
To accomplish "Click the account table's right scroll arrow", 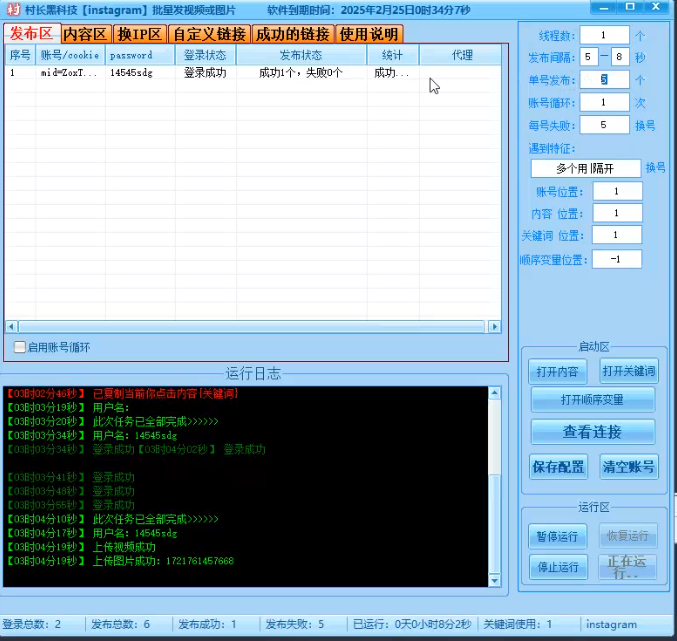I will tap(493, 327).
